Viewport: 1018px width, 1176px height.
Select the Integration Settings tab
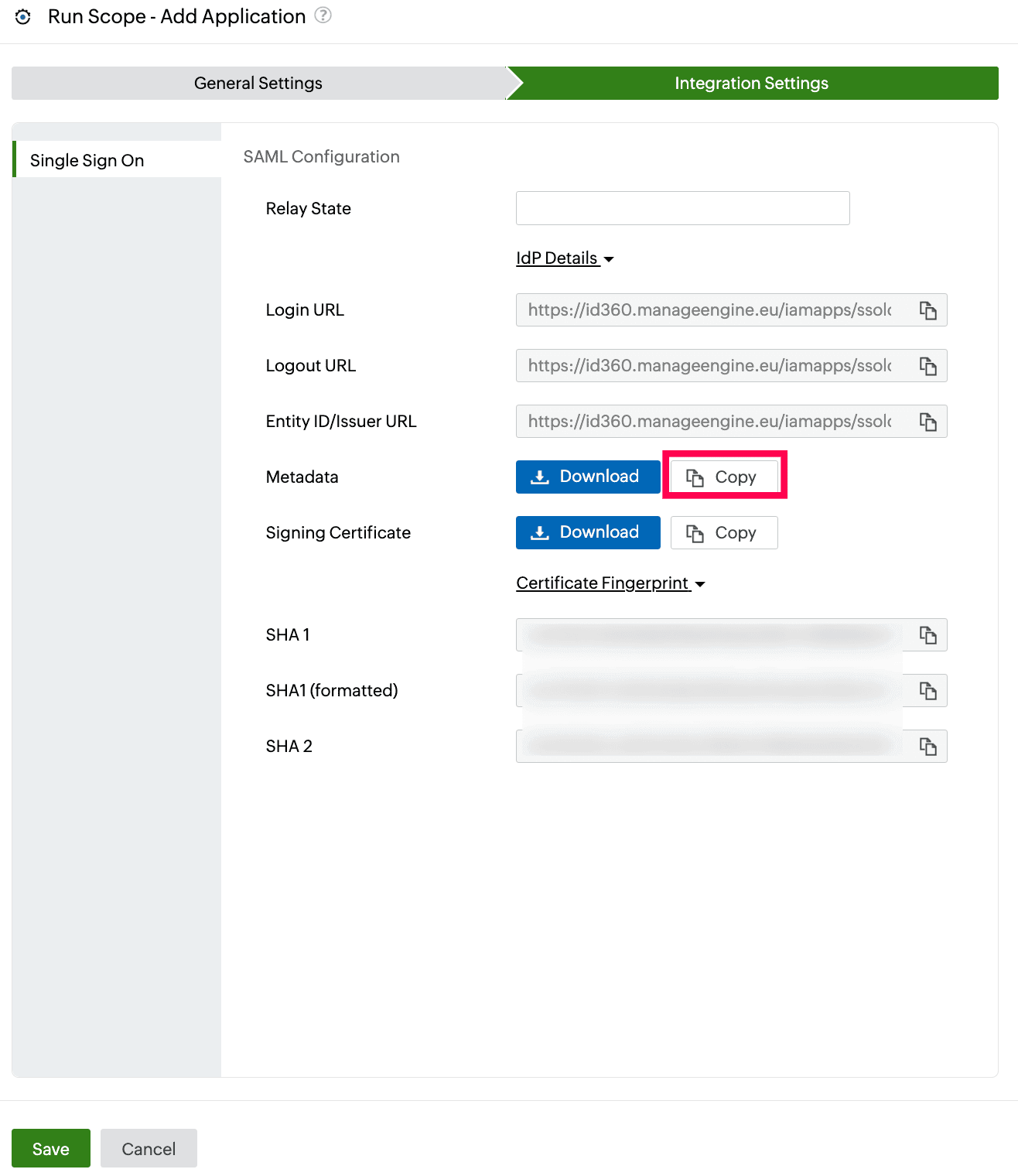(750, 83)
